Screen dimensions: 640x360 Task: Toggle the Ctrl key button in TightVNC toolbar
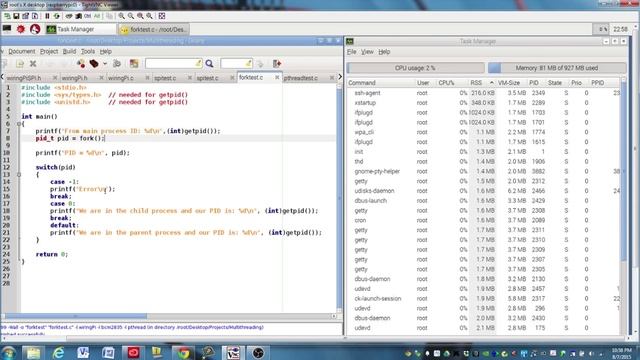(87, 16)
